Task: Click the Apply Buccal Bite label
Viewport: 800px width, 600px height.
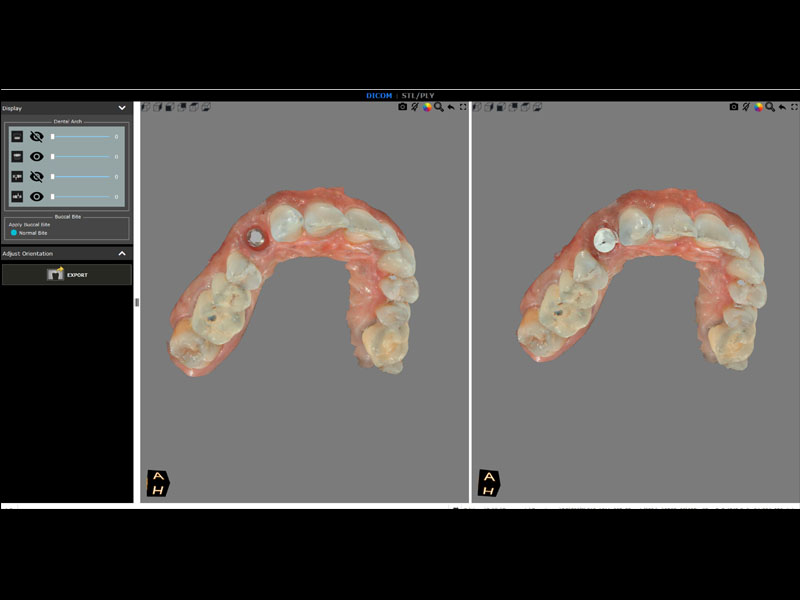Action: tap(30, 224)
